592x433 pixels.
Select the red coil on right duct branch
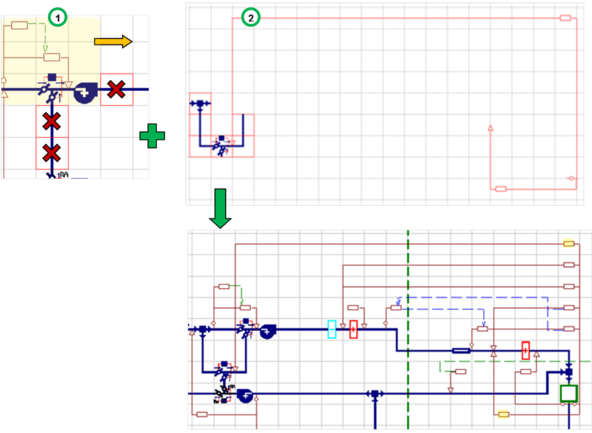click(x=526, y=351)
